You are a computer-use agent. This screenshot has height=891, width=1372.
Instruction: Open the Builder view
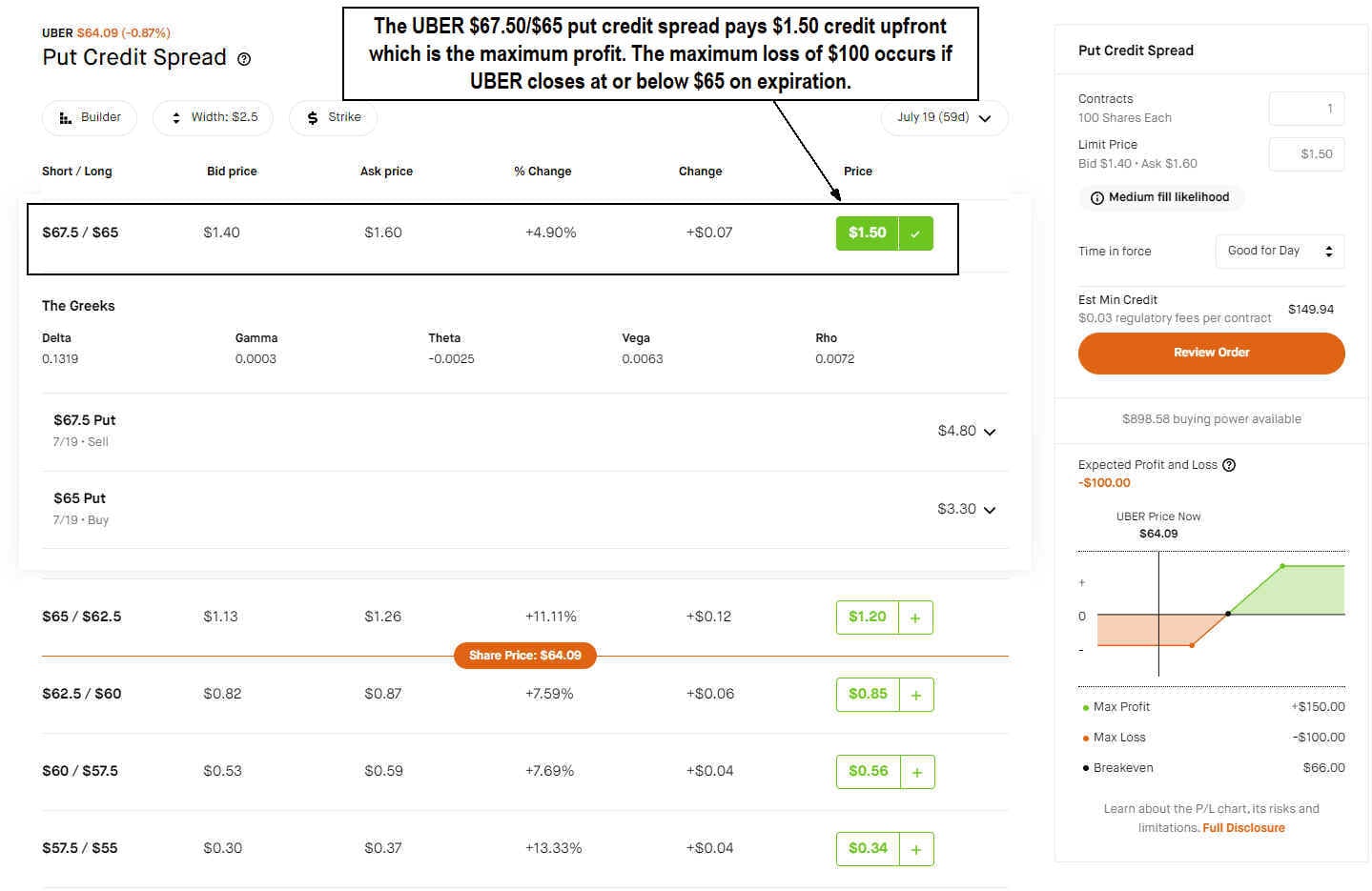[x=90, y=117]
